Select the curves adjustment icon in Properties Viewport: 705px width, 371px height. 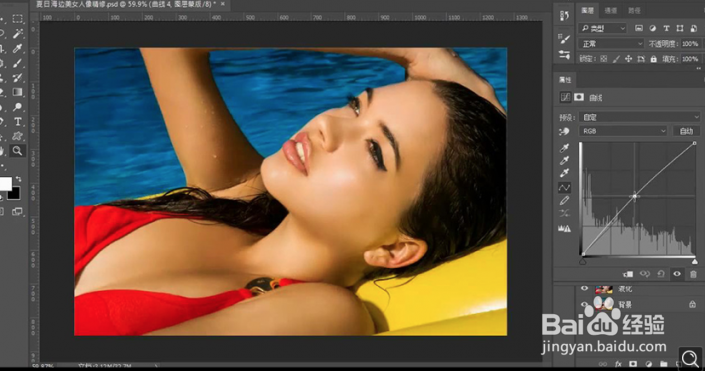coord(565,97)
